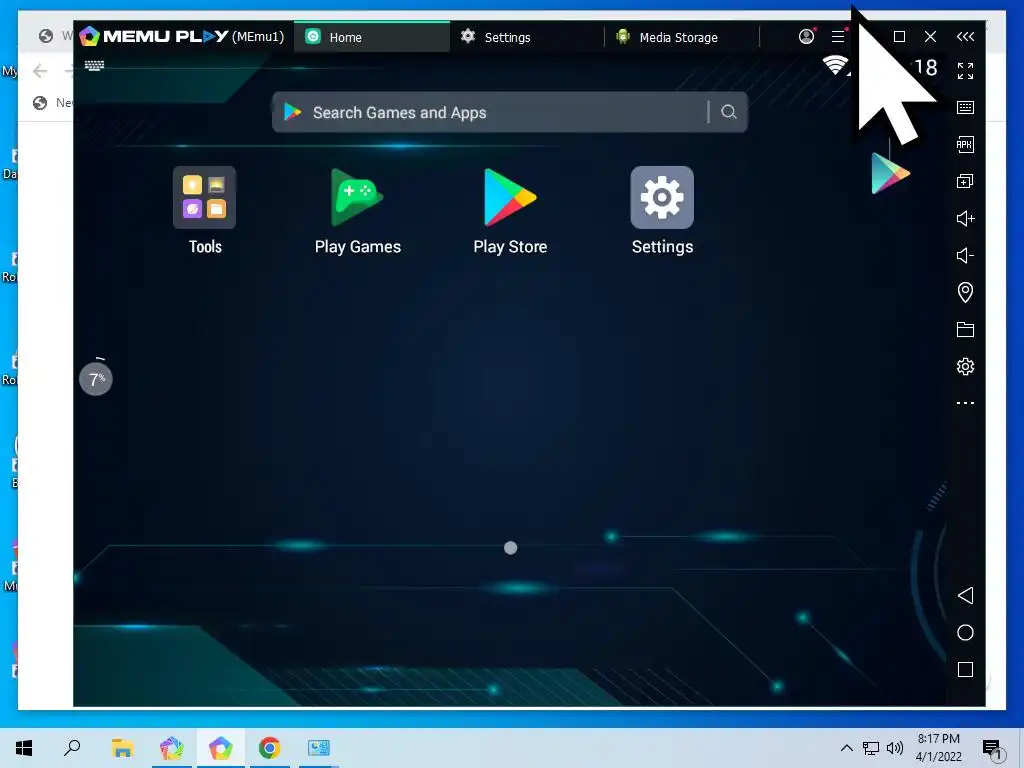
Task: Open the MEmu hamburger menu
Action: 838,37
